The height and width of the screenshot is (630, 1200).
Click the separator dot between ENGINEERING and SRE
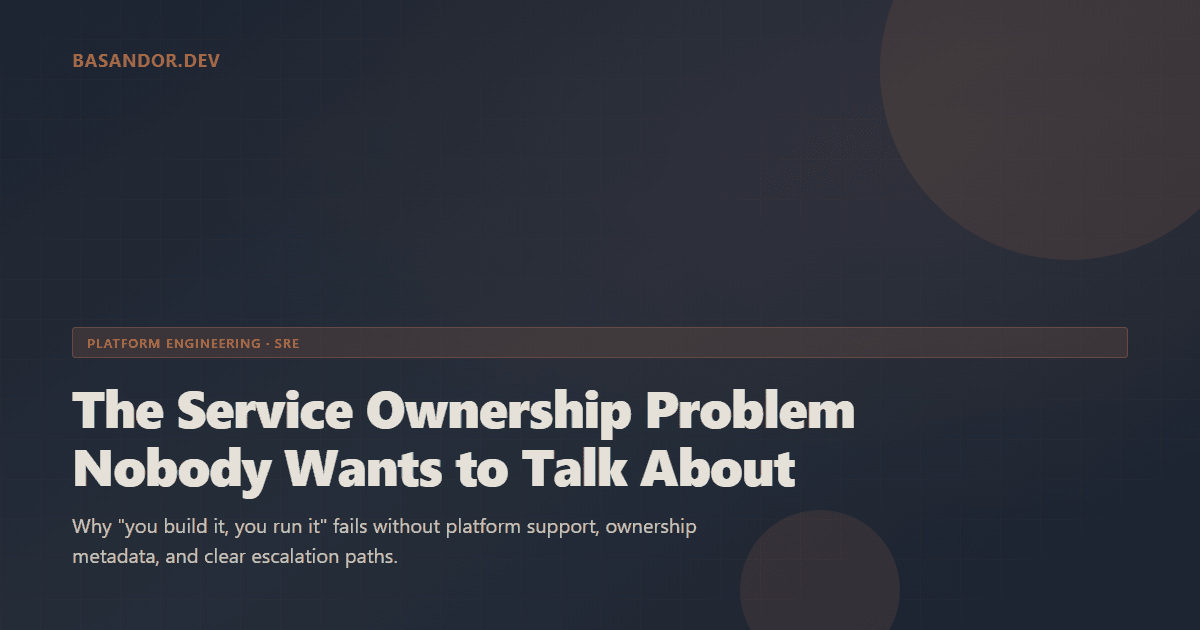[x=268, y=342]
